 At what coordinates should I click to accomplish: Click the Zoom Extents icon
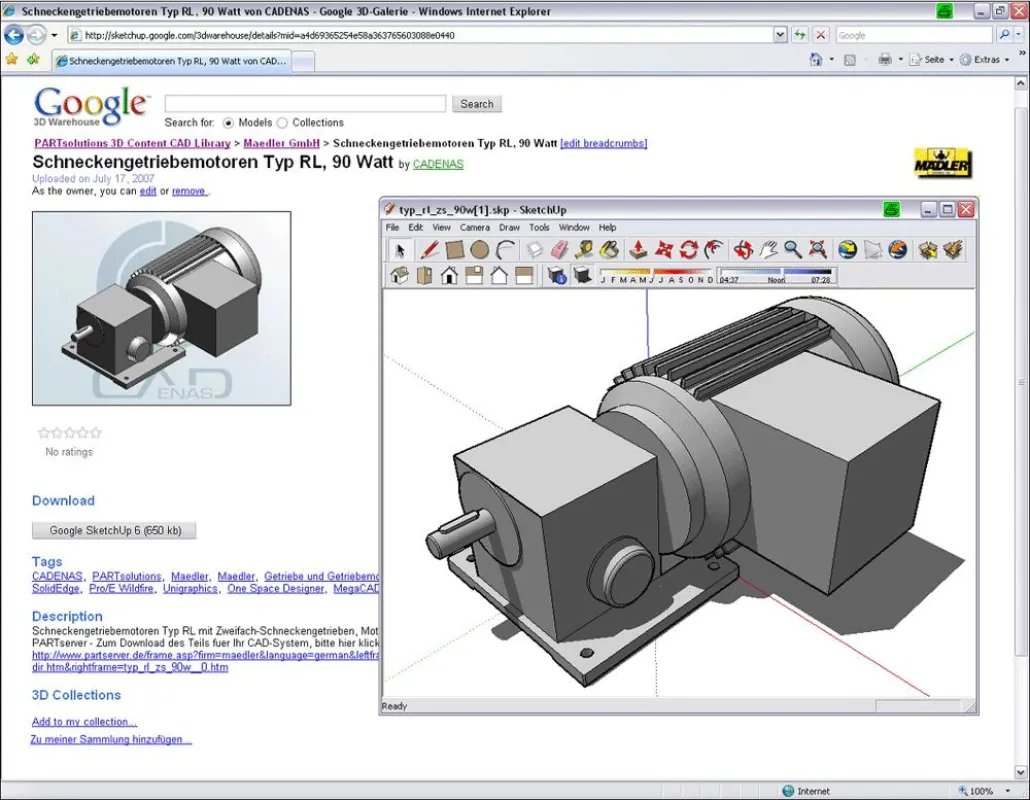(x=818, y=250)
